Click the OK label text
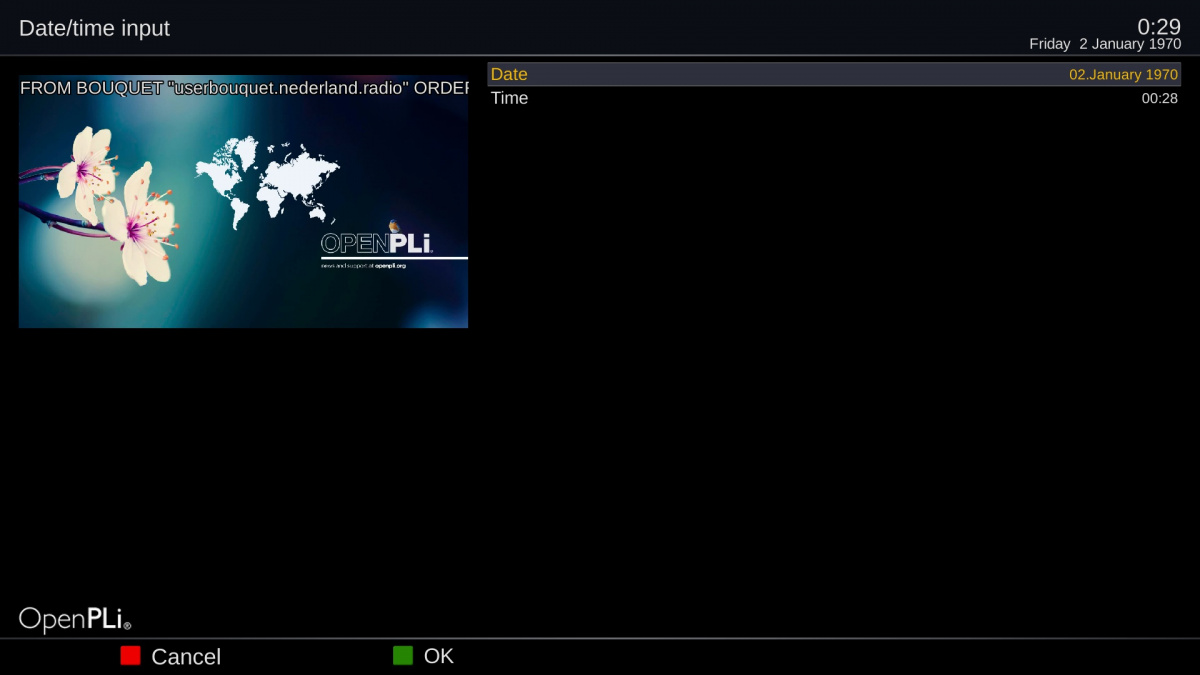Image resolution: width=1200 pixels, height=675 pixels. 439,656
